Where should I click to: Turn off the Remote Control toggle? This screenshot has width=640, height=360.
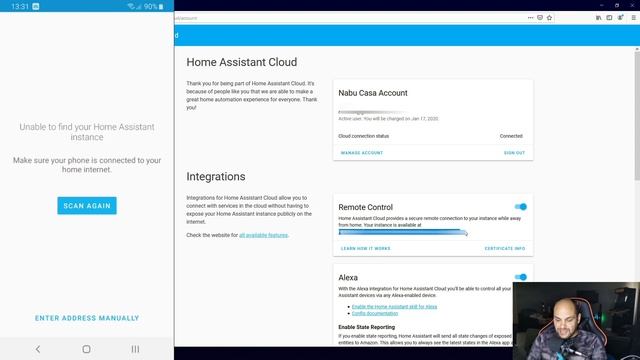pos(520,207)
